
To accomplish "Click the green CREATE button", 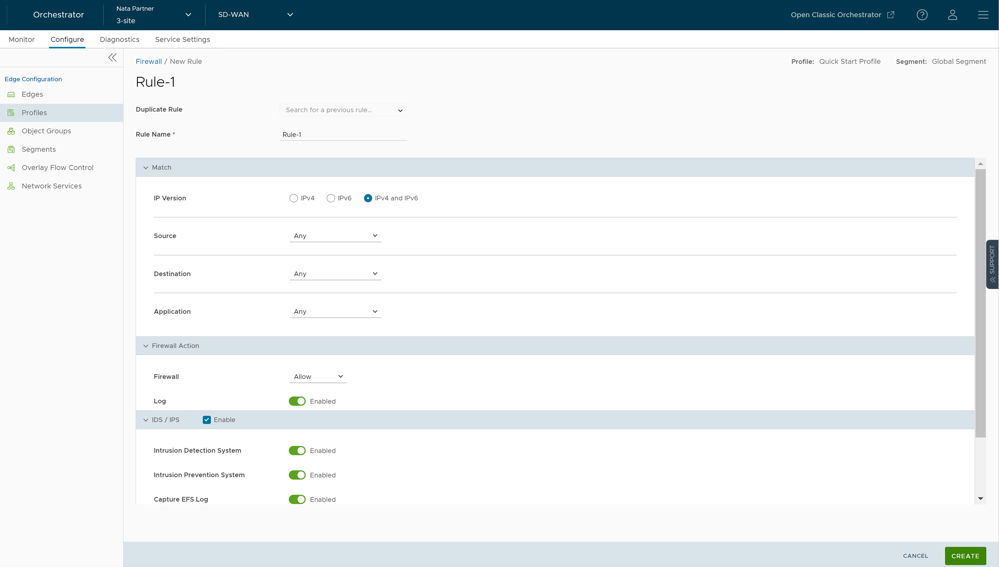I will pos(965,556).
